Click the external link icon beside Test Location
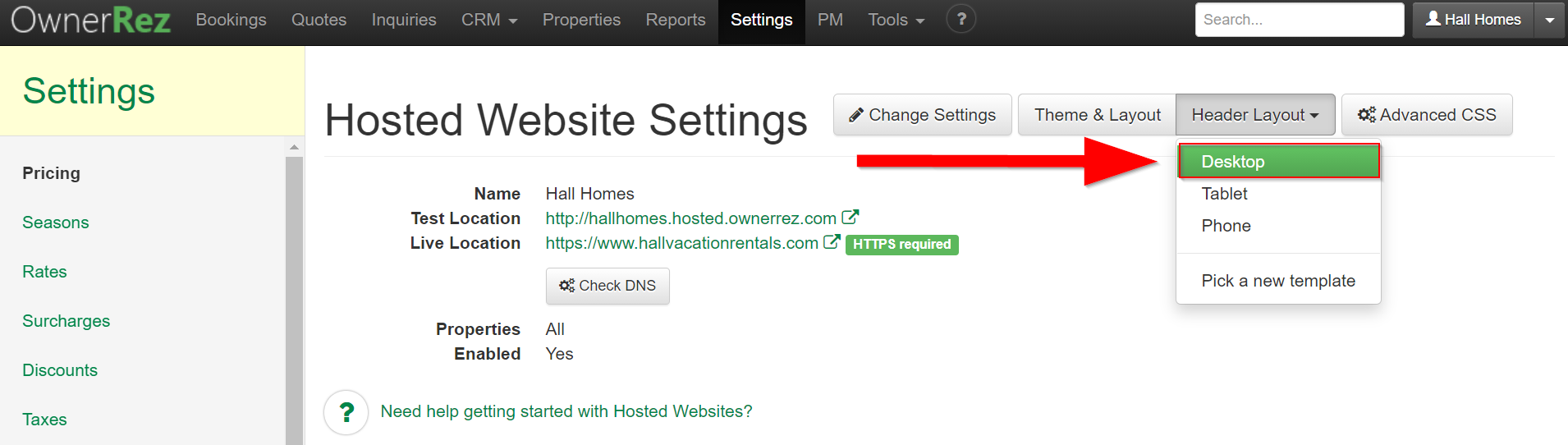 point(850,218)
